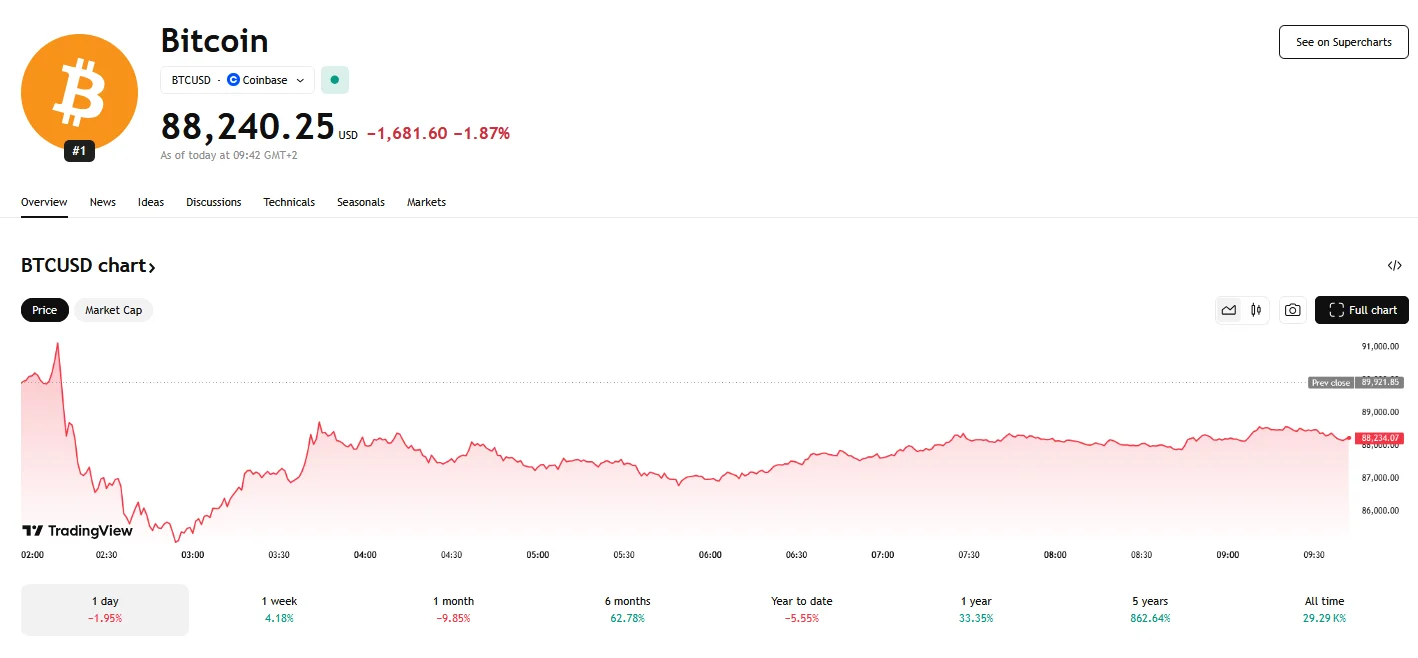Click the TradingView logo on chart

pos(77,531)
